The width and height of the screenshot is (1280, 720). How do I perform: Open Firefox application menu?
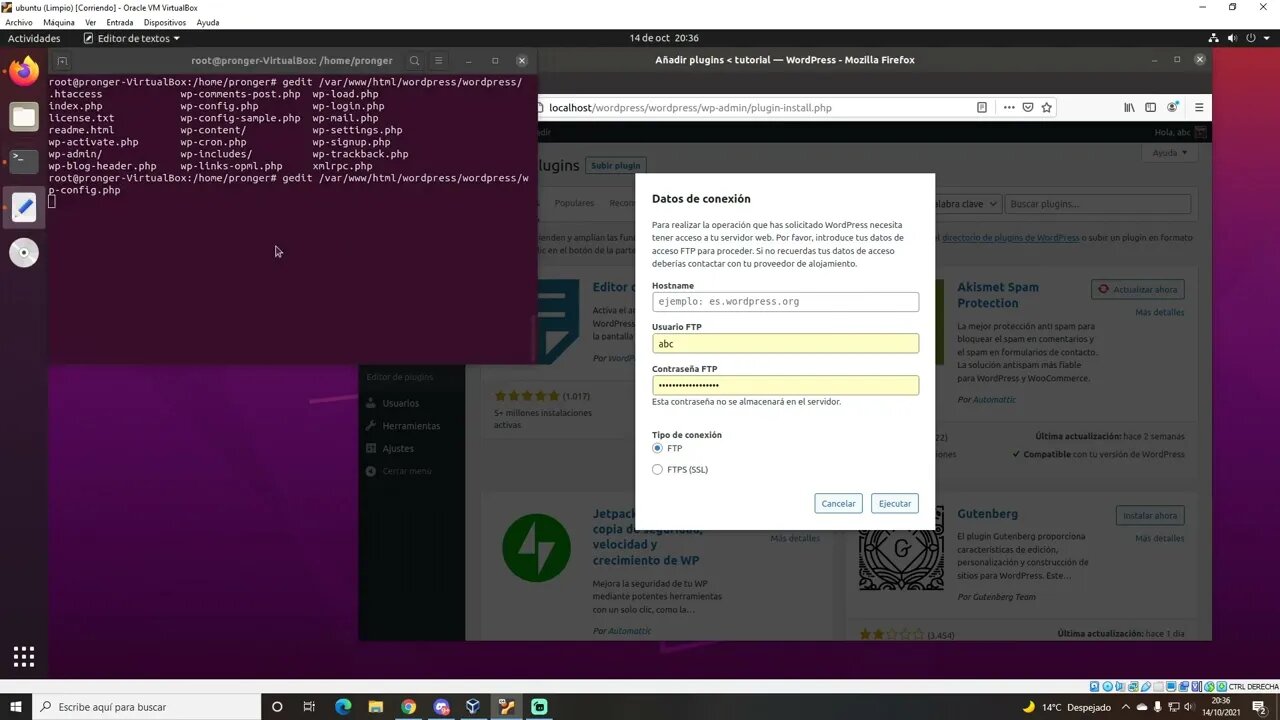click(1199, 107)
